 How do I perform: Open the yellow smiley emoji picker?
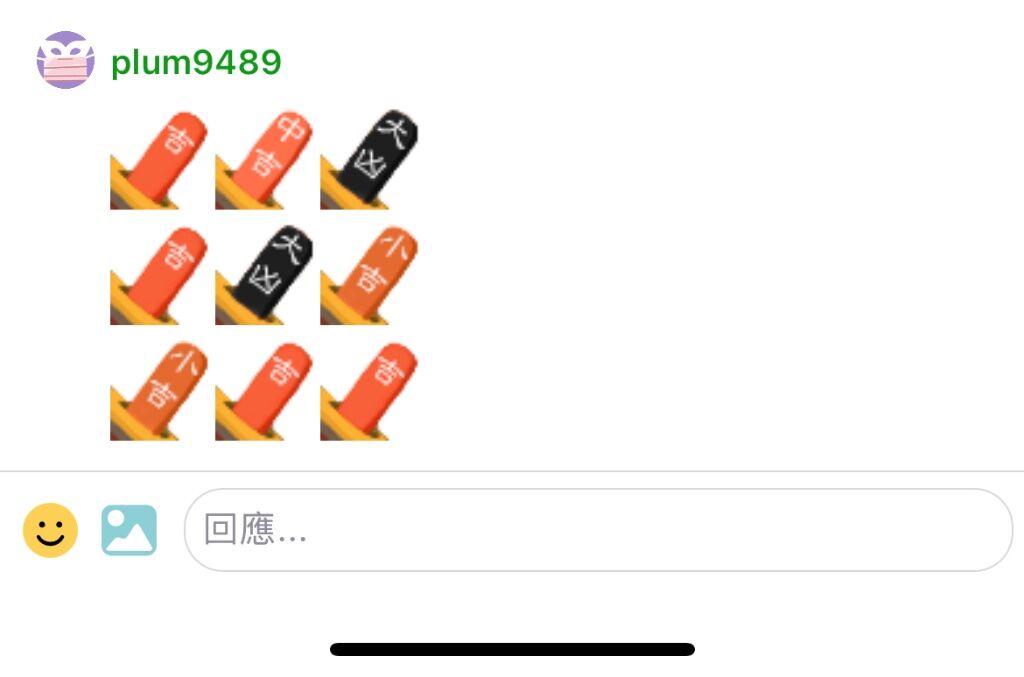point(50,530)
